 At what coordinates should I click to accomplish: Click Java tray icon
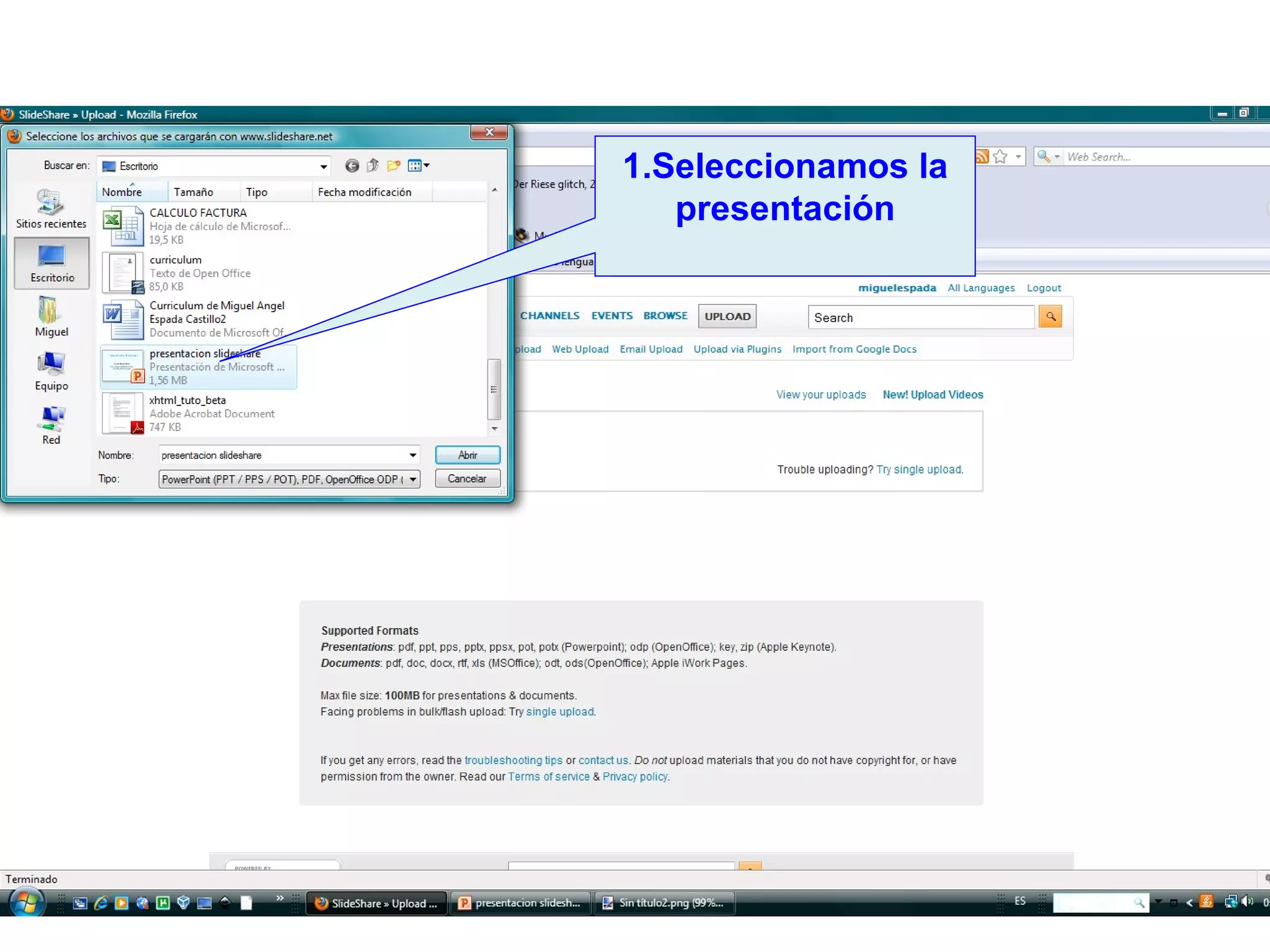click(1206, 902)
